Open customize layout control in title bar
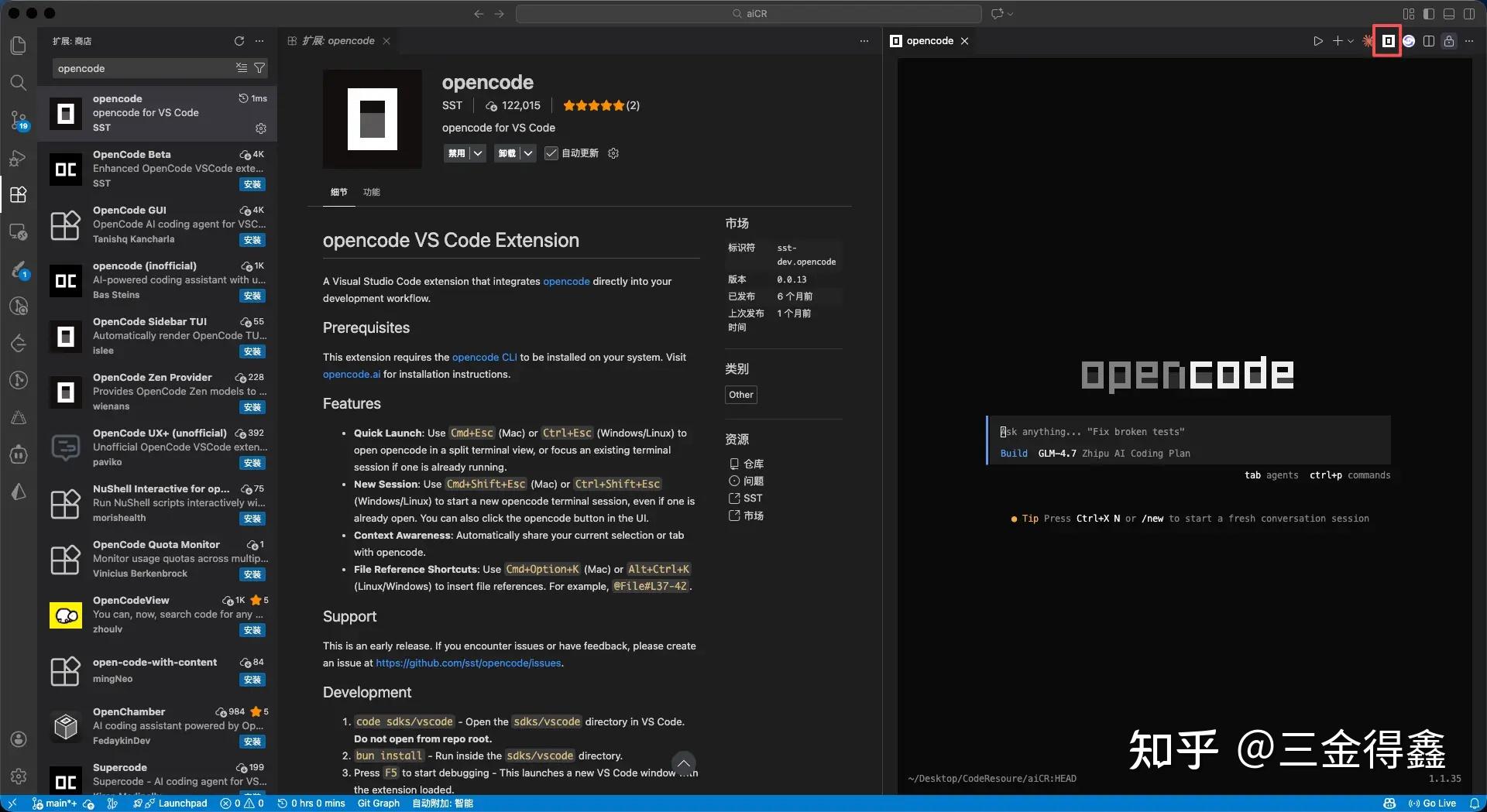 pyautogui.click(x=1409, y=13)
